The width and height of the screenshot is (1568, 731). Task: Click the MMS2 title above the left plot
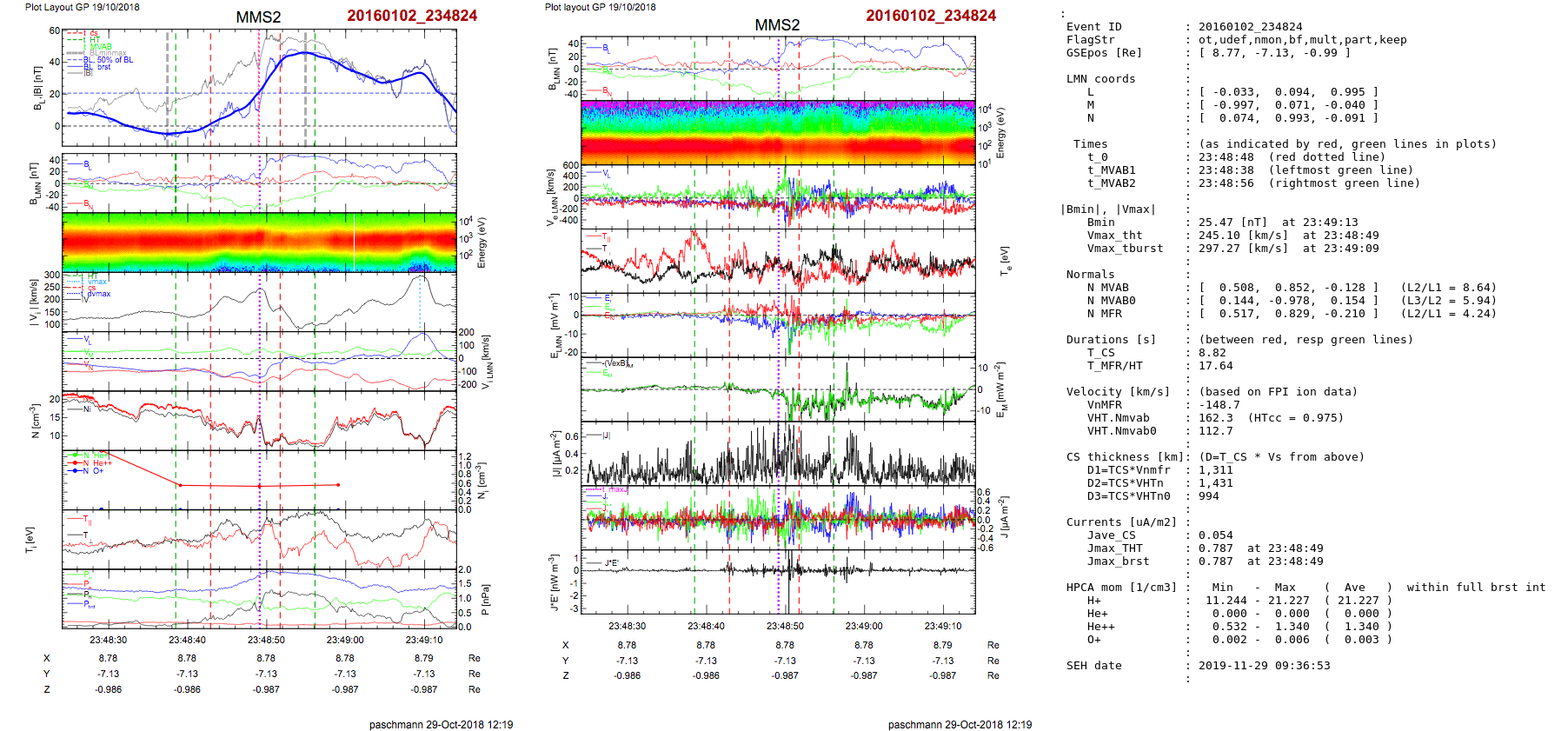click(258, 17)
